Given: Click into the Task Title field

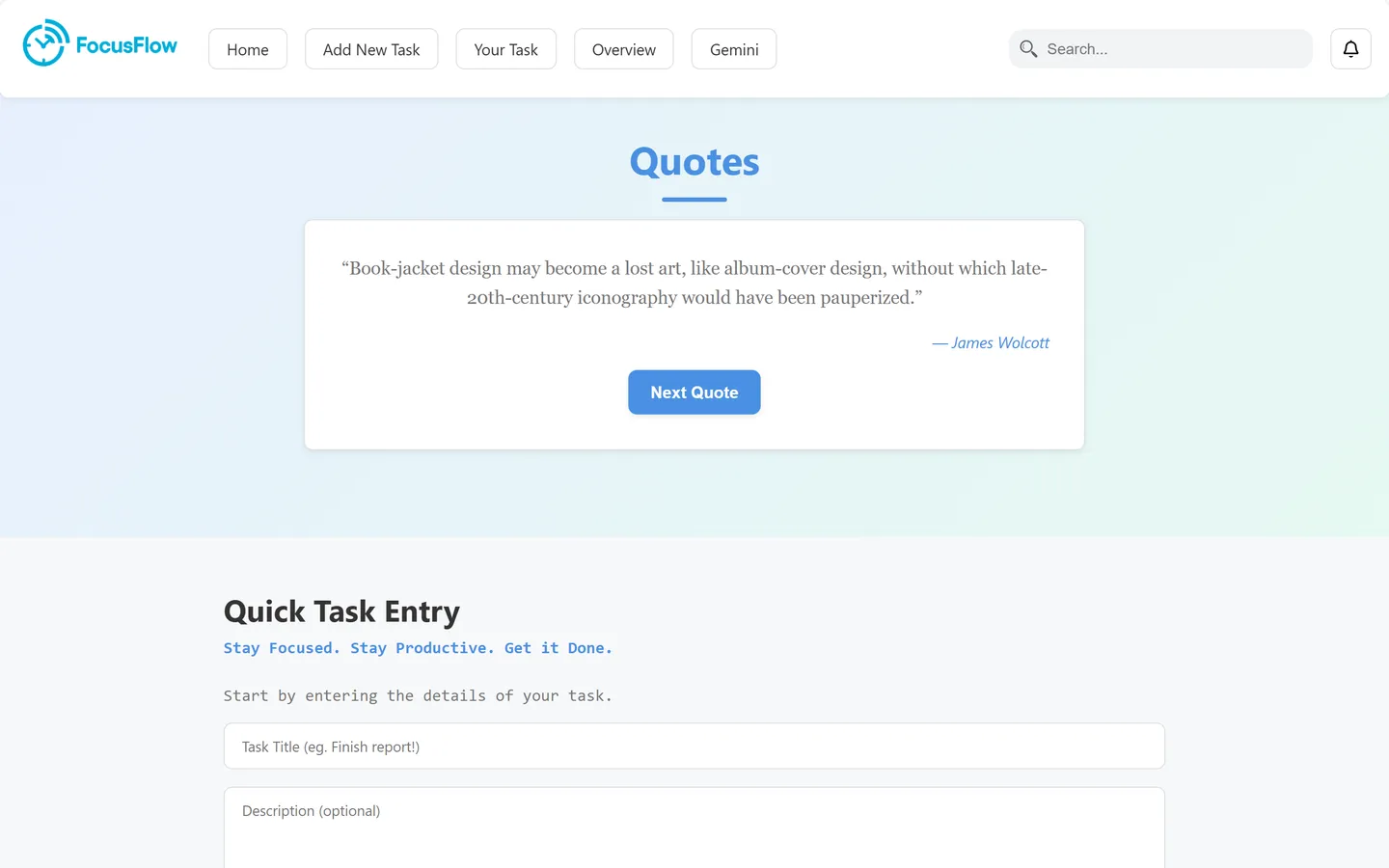Looking at the screenshot, I should (x=694, y=746).
